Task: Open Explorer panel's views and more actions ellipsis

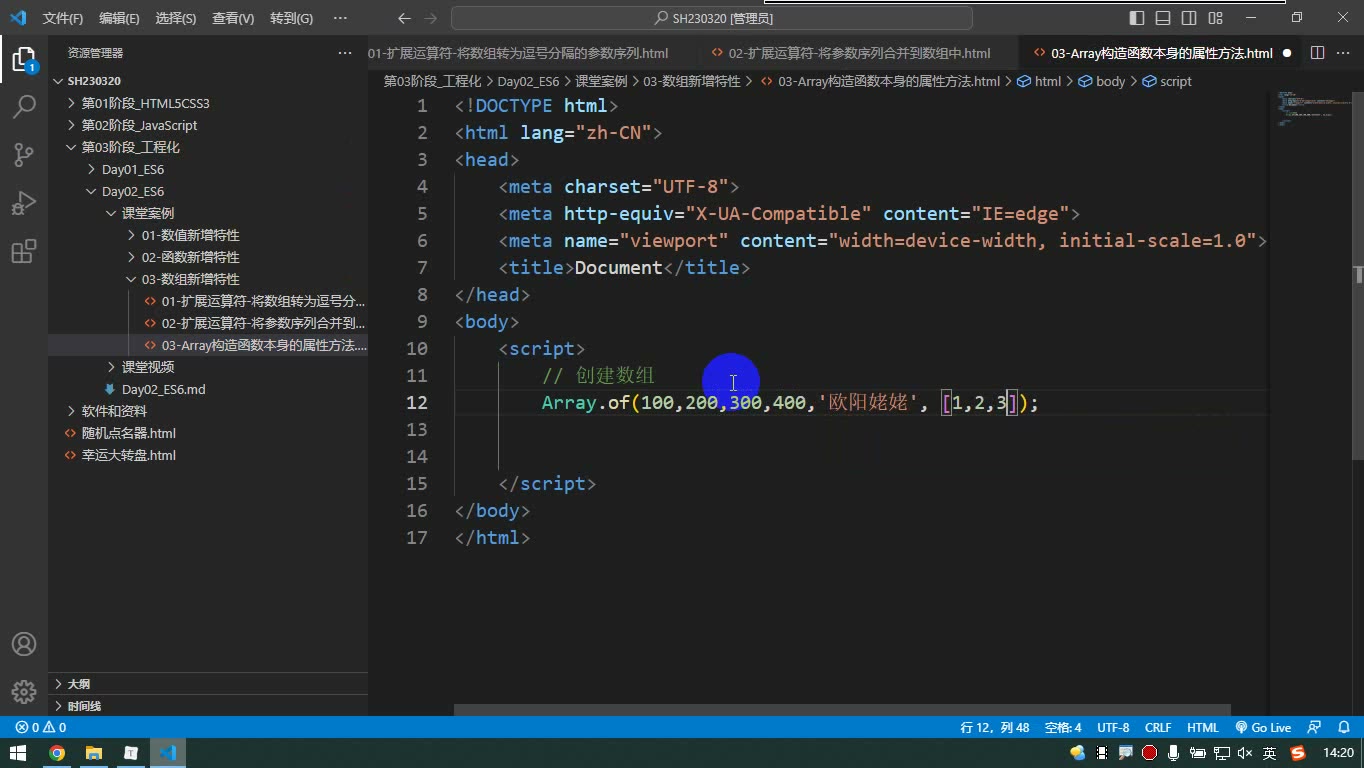Action: 345,53
